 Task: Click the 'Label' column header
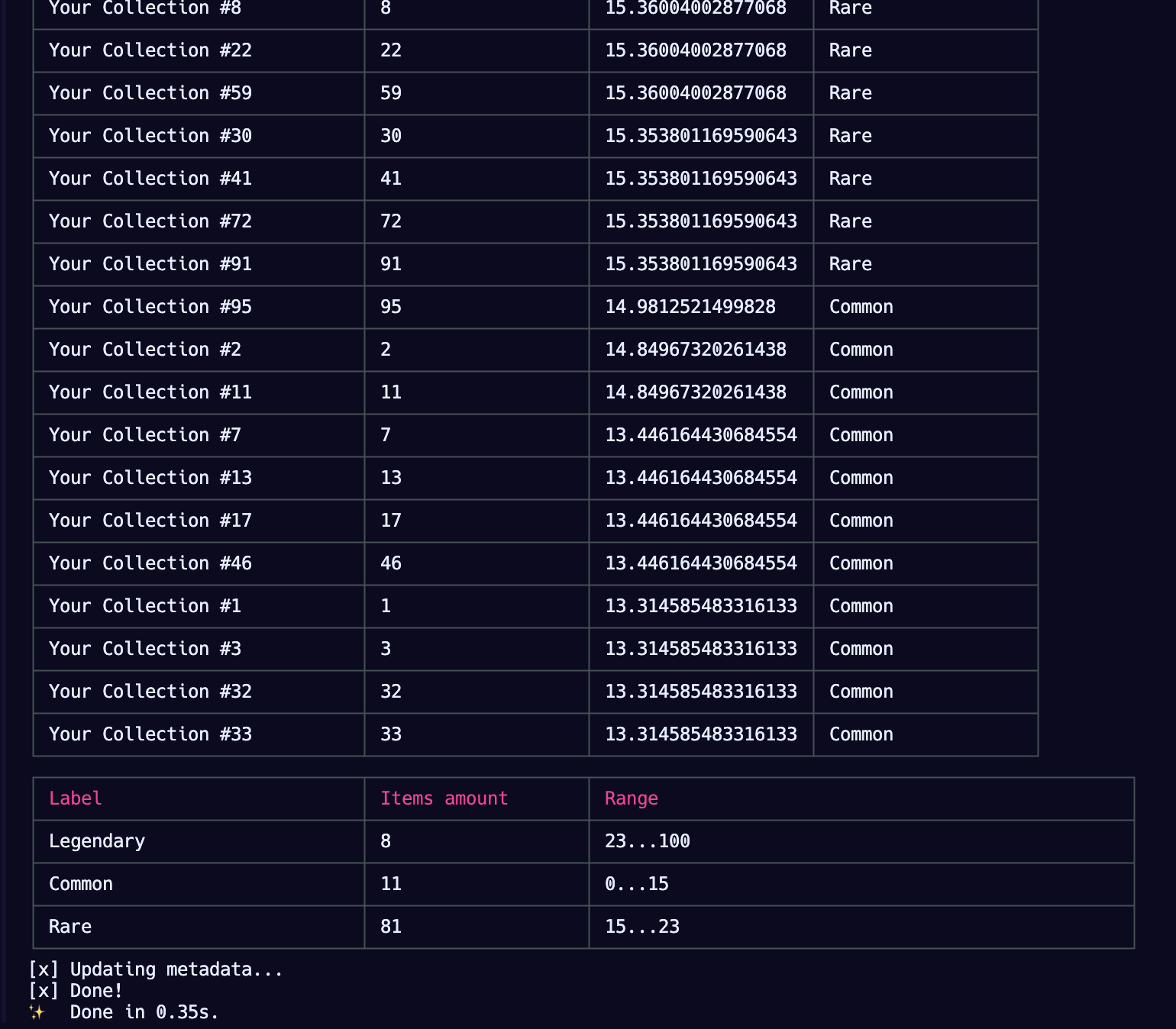76,798
